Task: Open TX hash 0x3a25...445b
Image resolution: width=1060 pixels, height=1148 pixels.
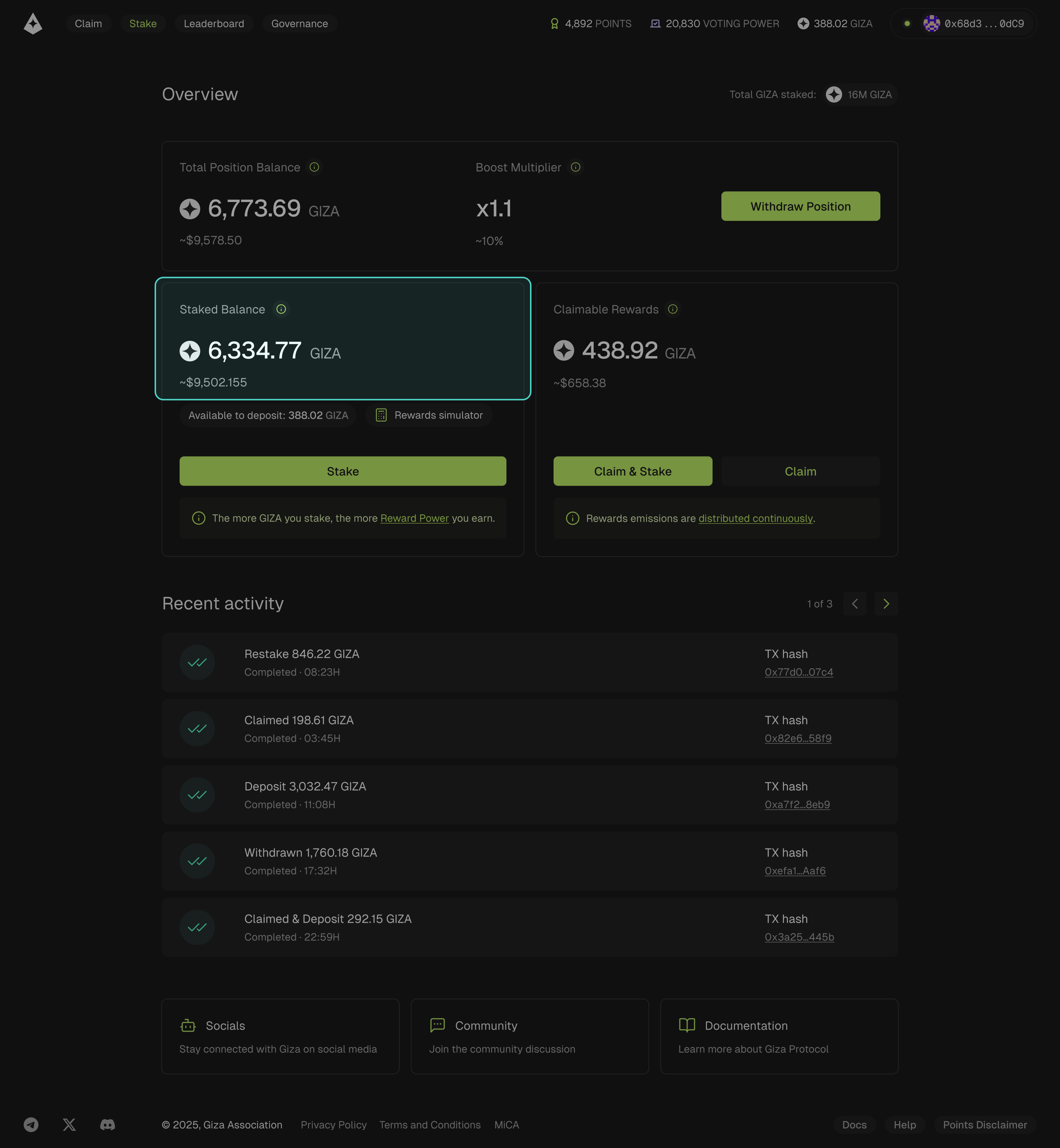Action: point(799,937)
